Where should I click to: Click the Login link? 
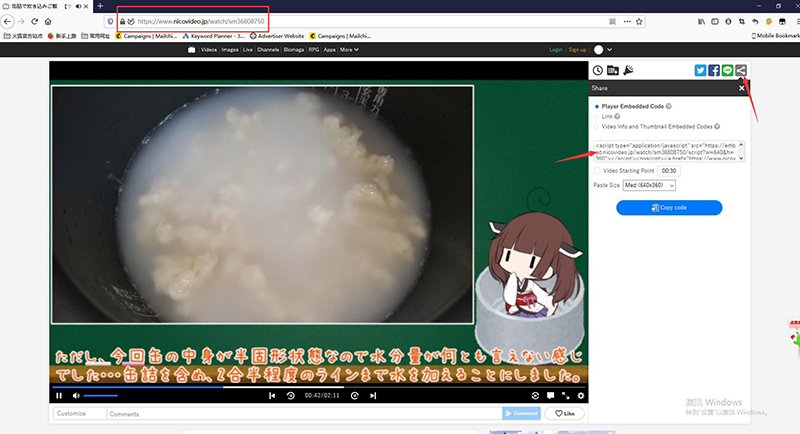[556, 50]
